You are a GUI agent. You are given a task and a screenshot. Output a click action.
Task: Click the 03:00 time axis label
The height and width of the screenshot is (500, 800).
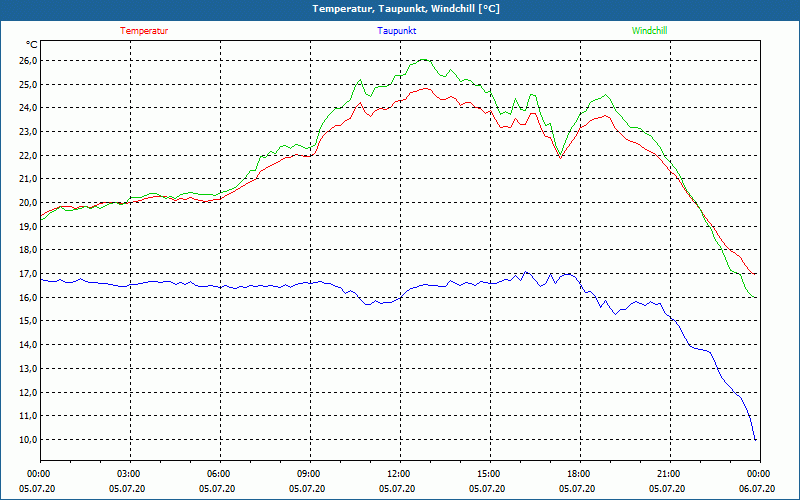click(130, 473)
